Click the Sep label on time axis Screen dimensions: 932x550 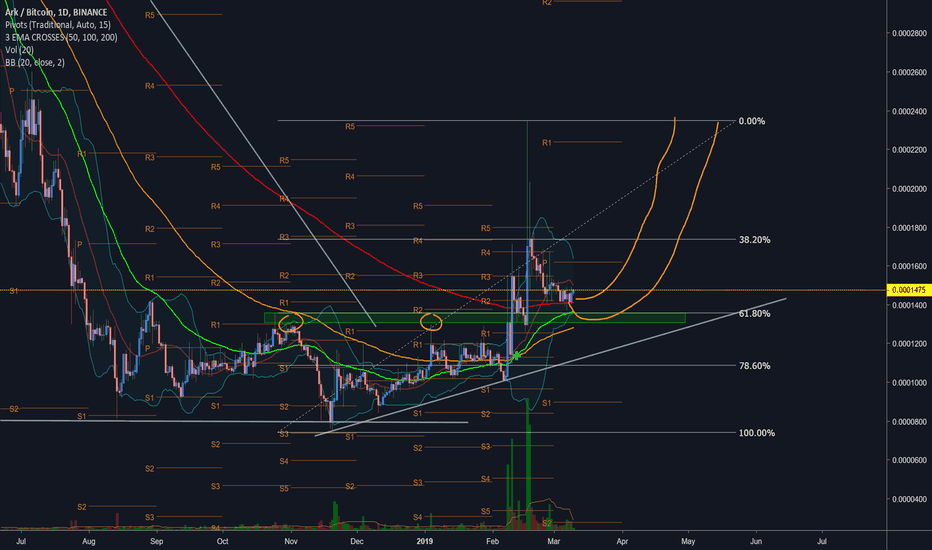[156, 541]
